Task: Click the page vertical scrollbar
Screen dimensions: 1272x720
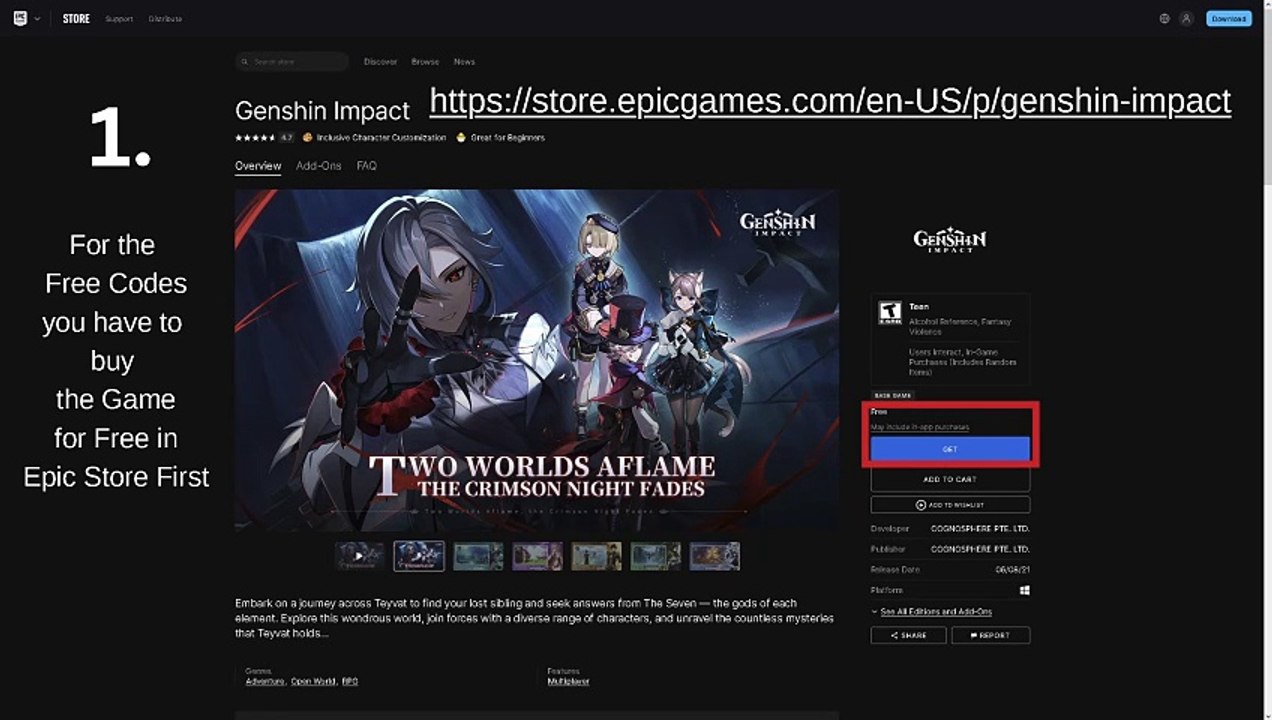Action: tap(1267, 360)
